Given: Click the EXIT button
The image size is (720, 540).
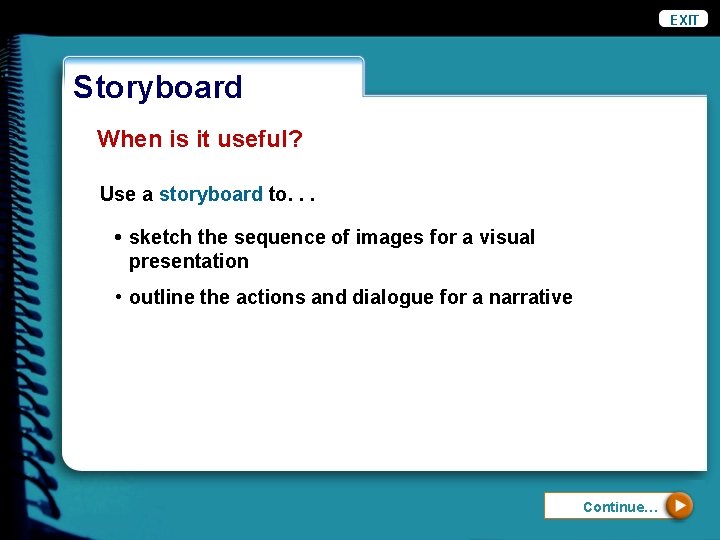Looking at the screenshot, I should [x=683, y=19].
